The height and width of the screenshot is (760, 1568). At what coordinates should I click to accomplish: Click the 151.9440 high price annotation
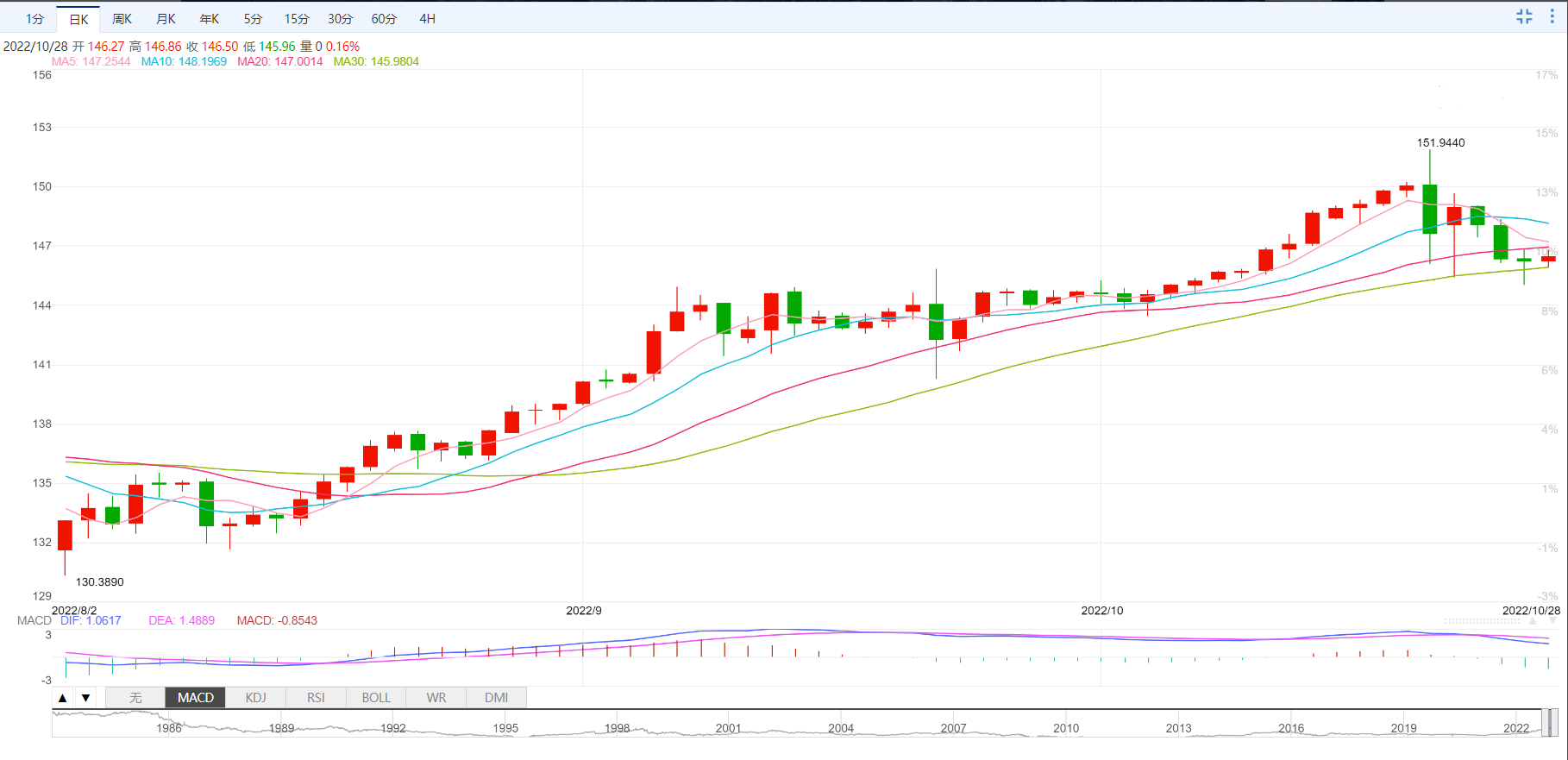(1440, 143)
